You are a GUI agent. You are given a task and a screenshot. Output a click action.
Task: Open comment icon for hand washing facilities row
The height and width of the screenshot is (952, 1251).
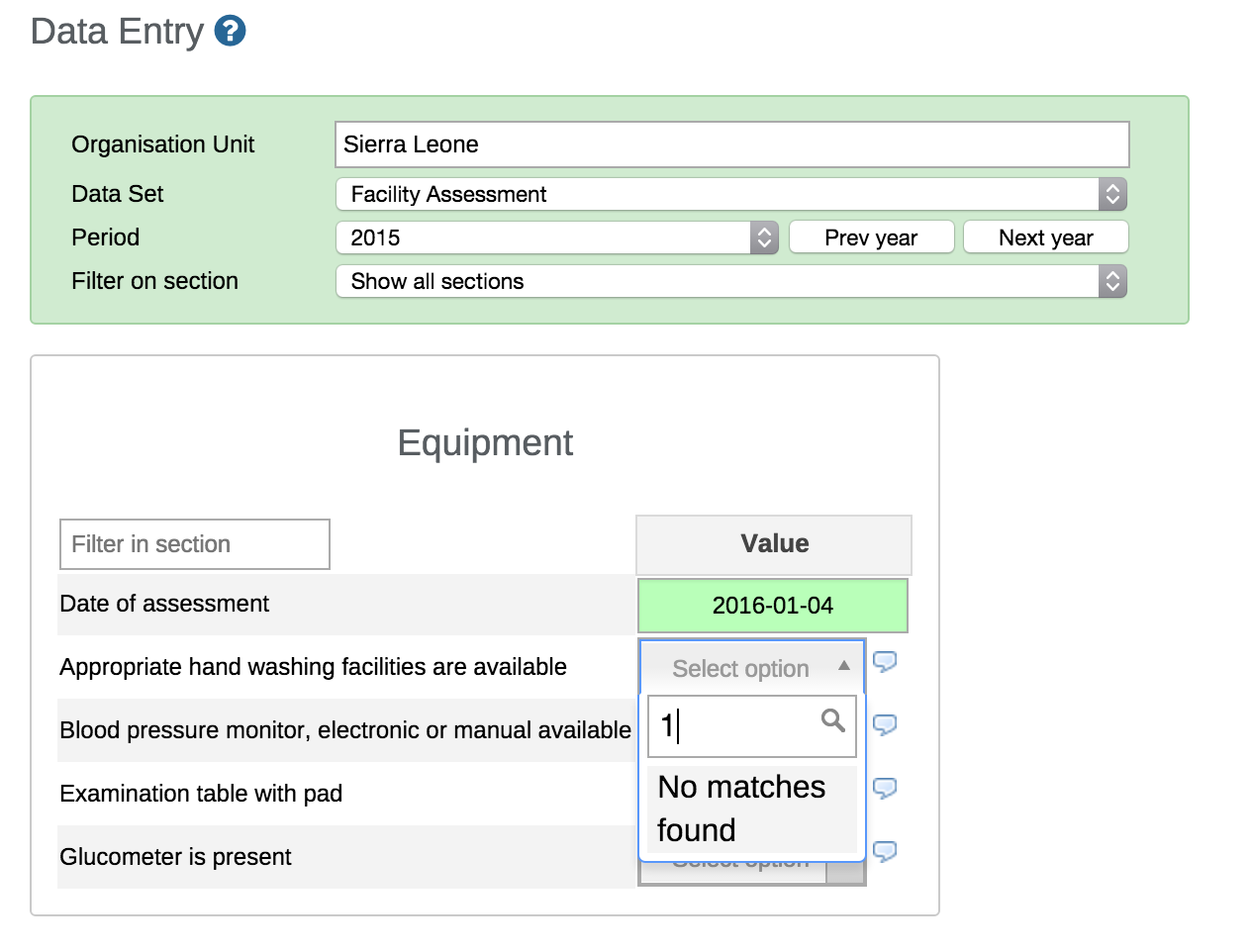pos(885,662)
